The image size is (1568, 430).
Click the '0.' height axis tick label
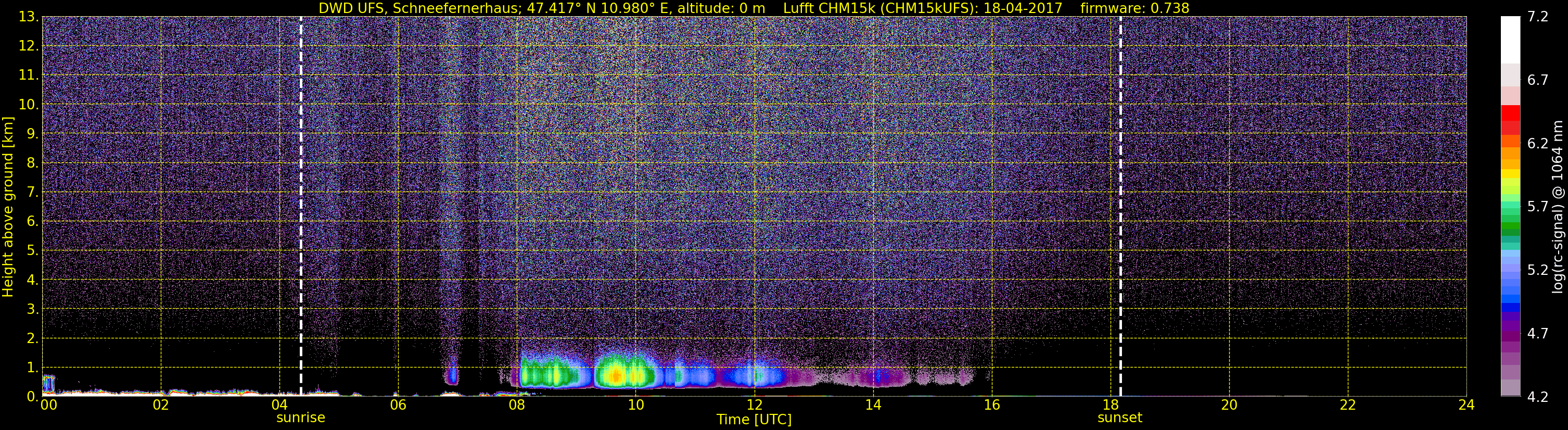33,396
